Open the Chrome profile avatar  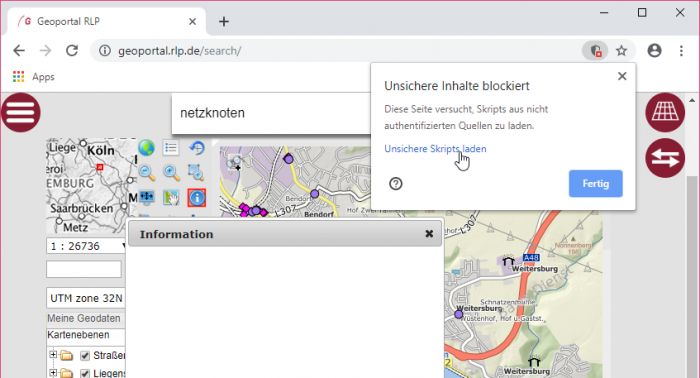[654, 51]
